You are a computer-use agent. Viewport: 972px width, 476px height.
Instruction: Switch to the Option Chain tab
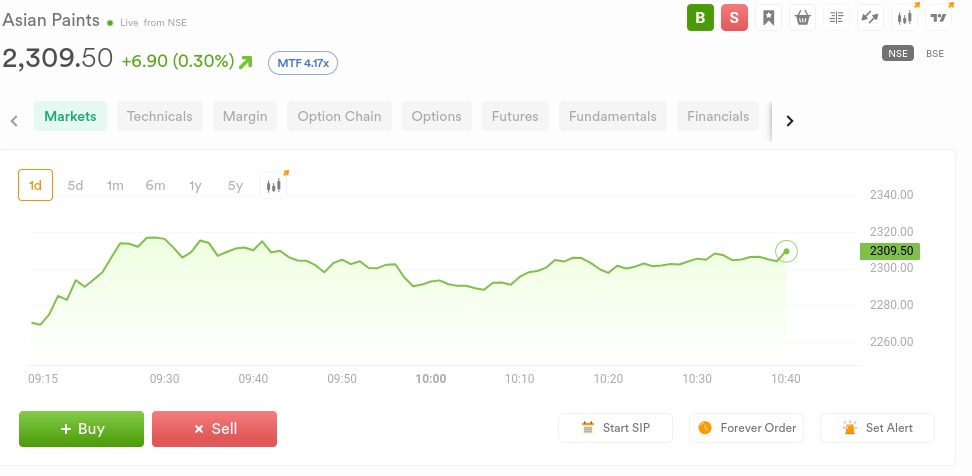(x=339, y=116)
